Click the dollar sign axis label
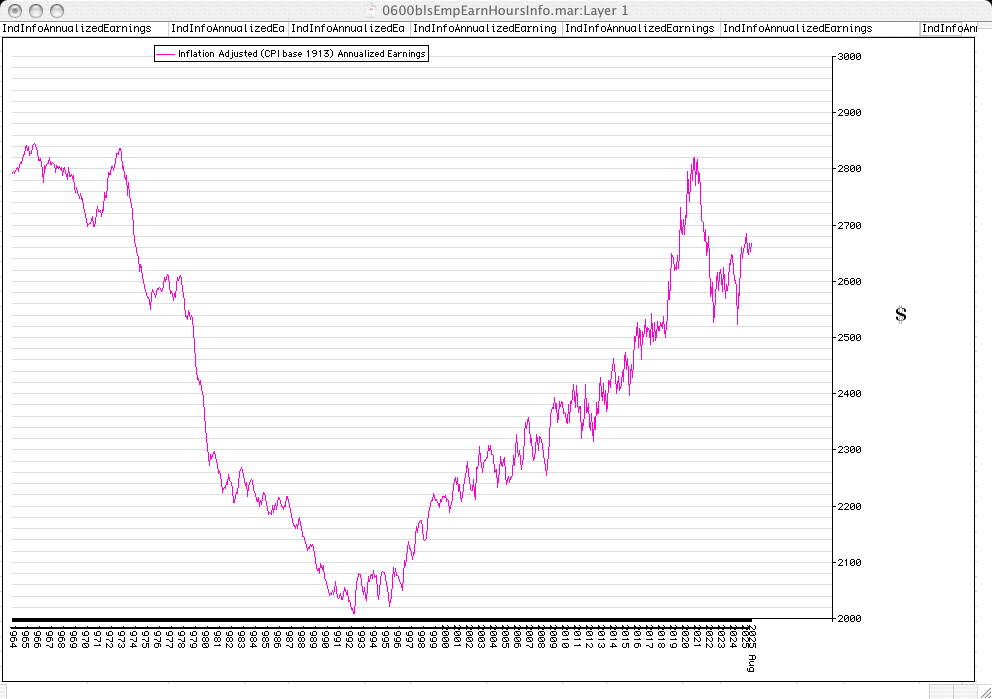 point(901,315)
